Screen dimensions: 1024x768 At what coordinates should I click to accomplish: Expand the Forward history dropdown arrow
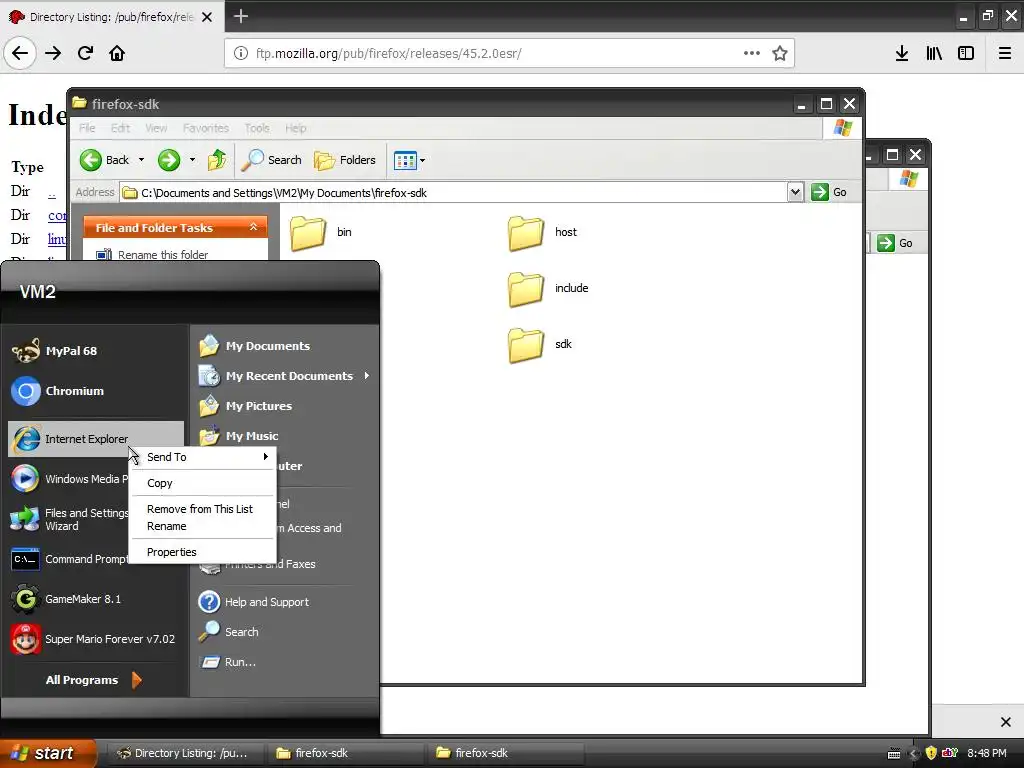[192, 160]
